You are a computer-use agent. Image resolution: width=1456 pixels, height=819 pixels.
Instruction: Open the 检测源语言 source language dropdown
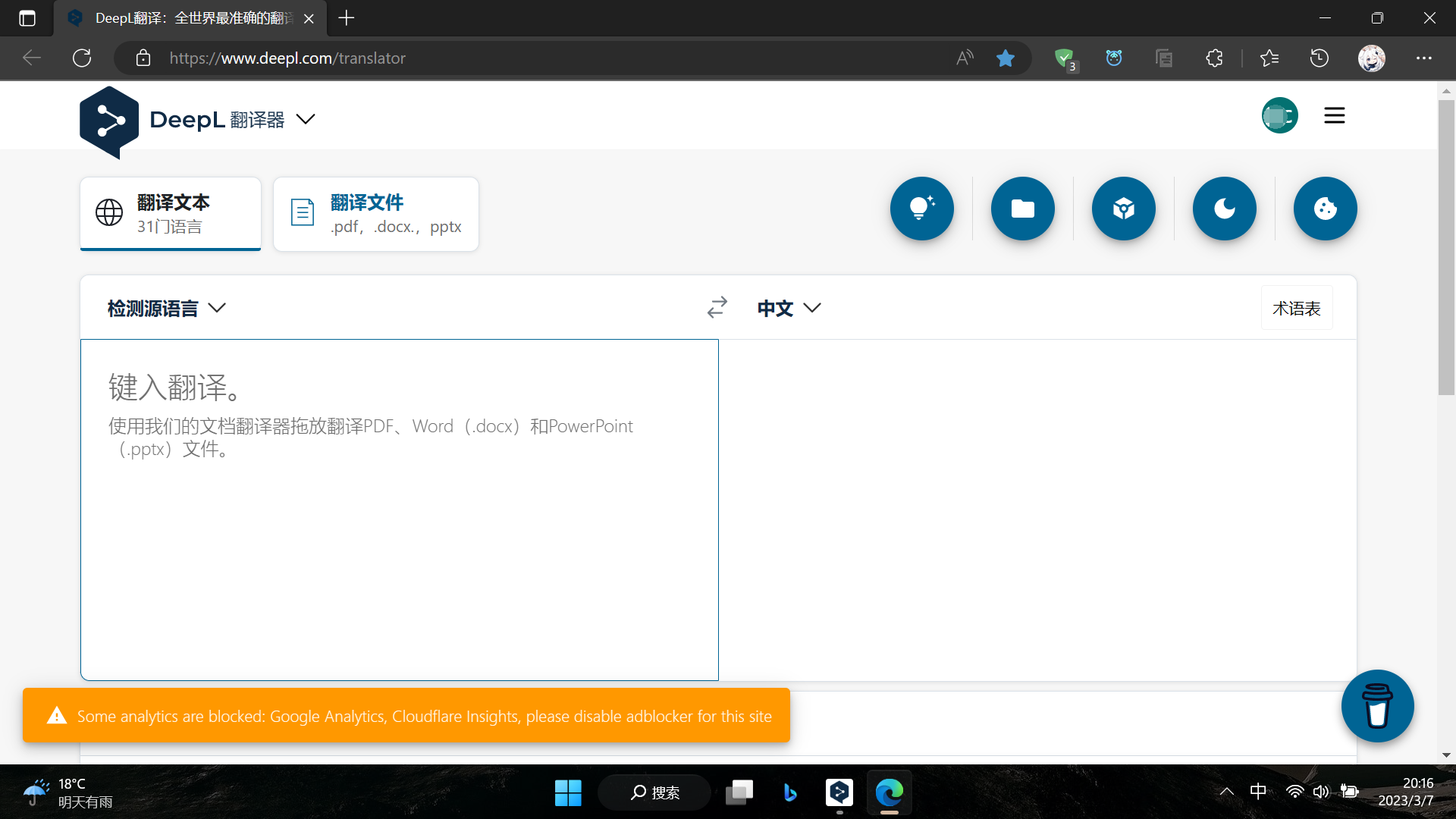click(x=167, y=308)
